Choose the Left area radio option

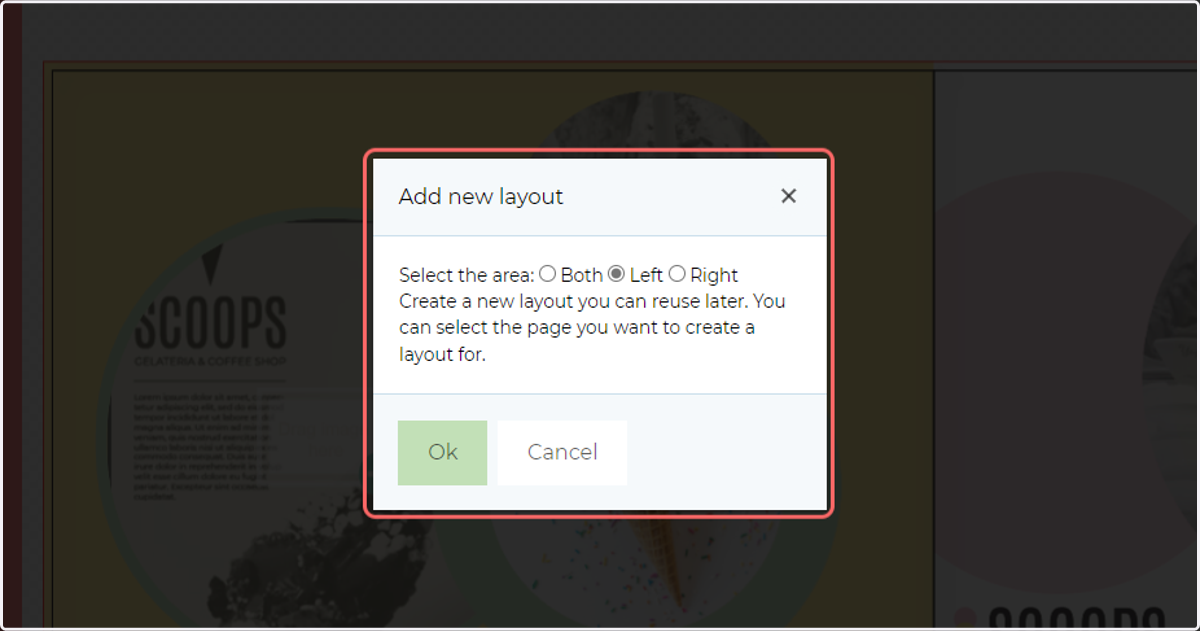click(x=617, y=274)
